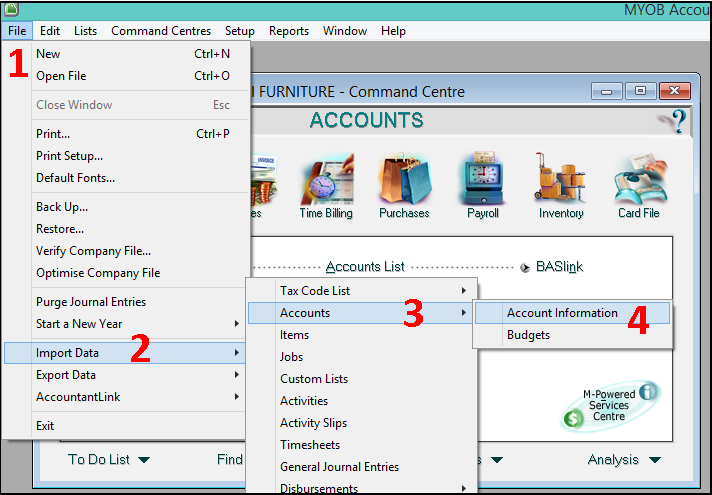Screen dimensions: 712x495
Task: Open the File menu
Action: point(17,31)
